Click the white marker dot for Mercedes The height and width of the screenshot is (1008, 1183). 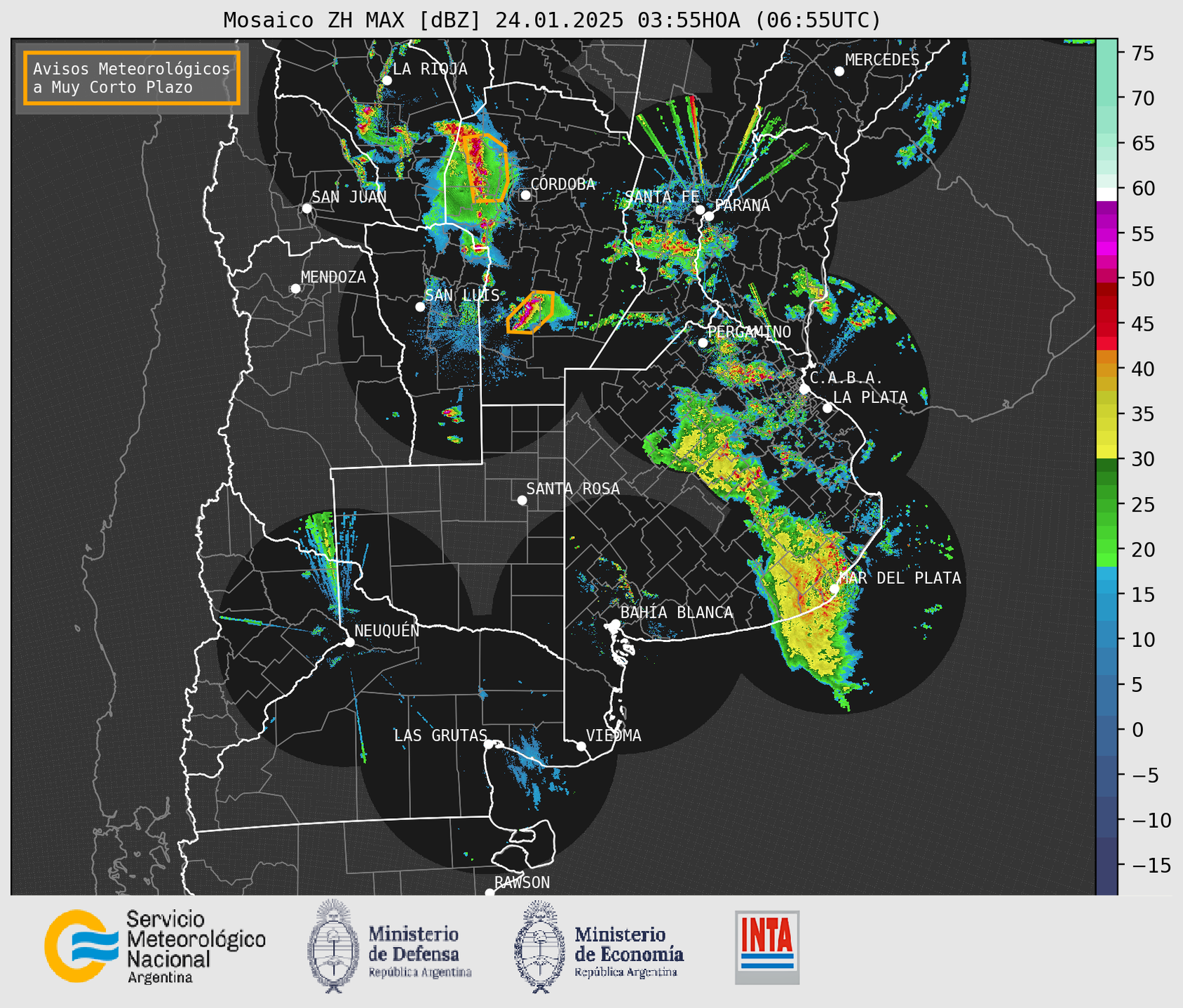[839, 71]
